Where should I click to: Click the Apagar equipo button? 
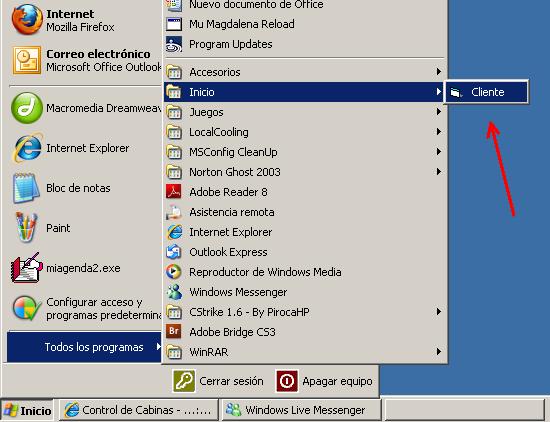324,381
